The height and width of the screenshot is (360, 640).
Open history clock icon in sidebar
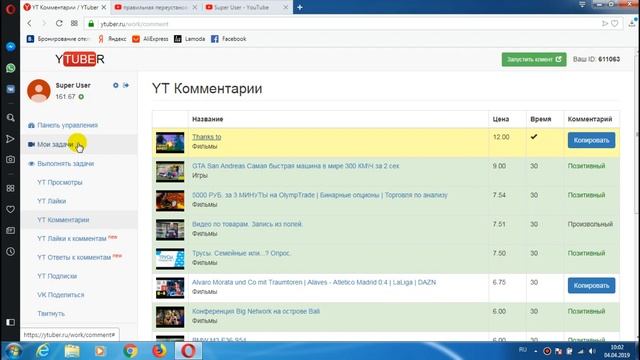tap(11, 251)
